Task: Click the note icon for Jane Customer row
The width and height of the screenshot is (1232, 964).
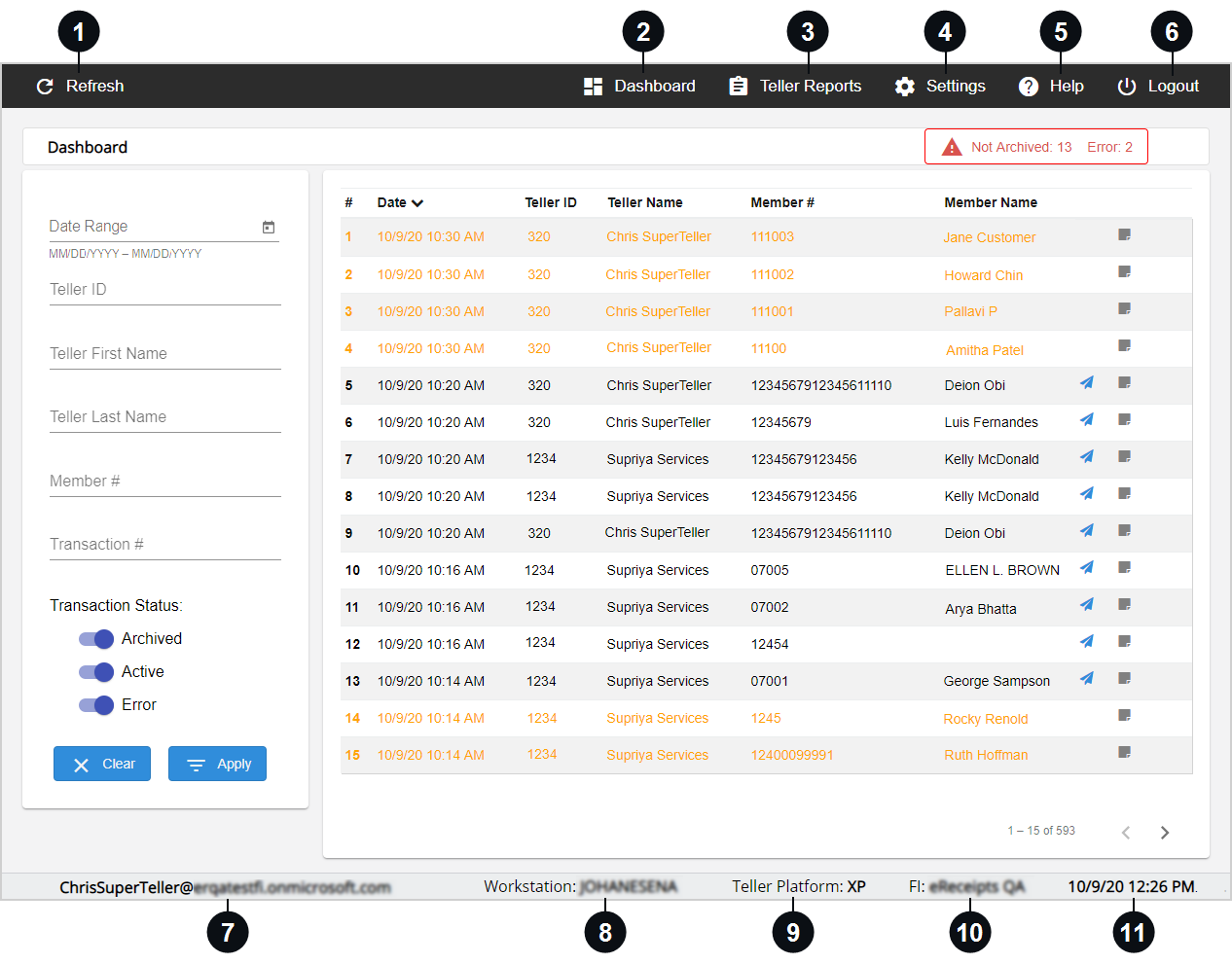Action: tap(1124, 235)
